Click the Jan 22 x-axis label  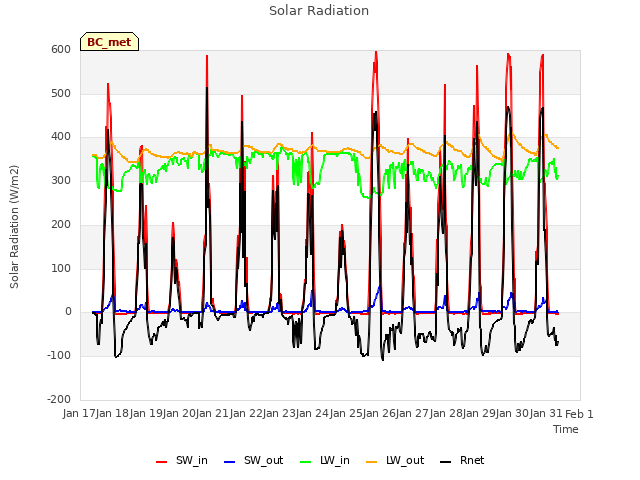click(246, 414)
